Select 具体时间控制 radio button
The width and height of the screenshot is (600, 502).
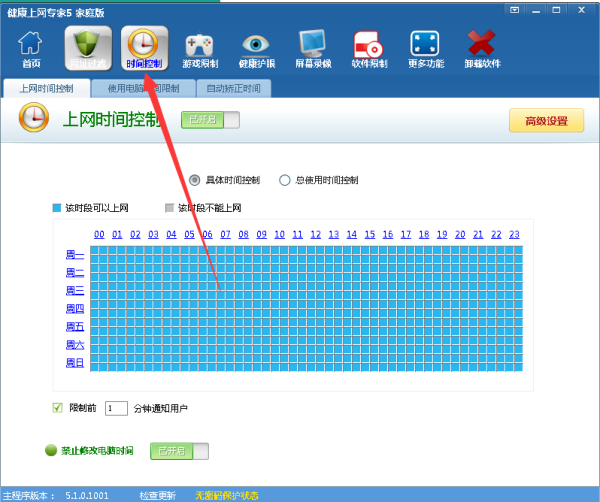195,180
